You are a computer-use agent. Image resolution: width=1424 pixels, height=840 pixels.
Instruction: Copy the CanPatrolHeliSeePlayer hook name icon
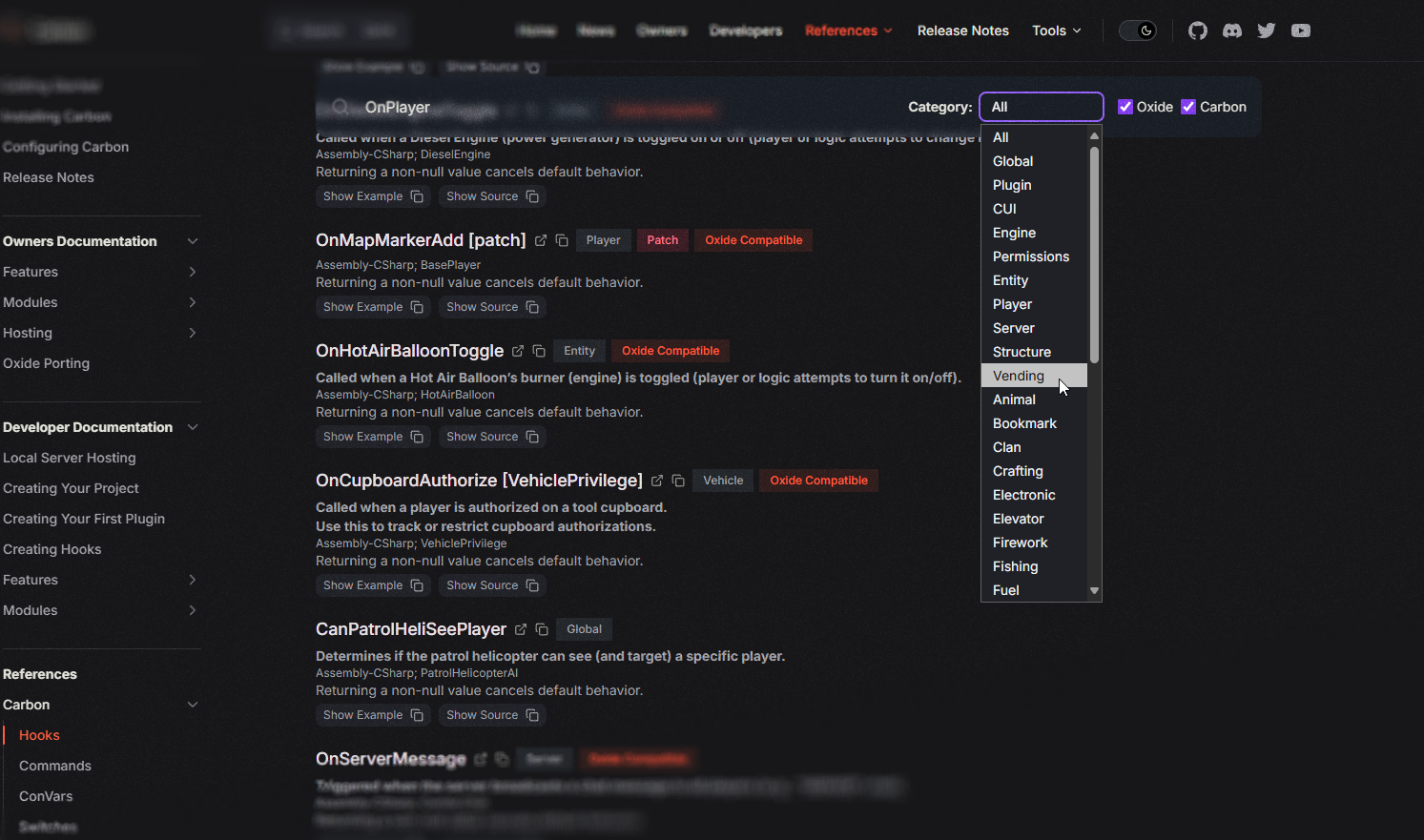coord(542,629)
